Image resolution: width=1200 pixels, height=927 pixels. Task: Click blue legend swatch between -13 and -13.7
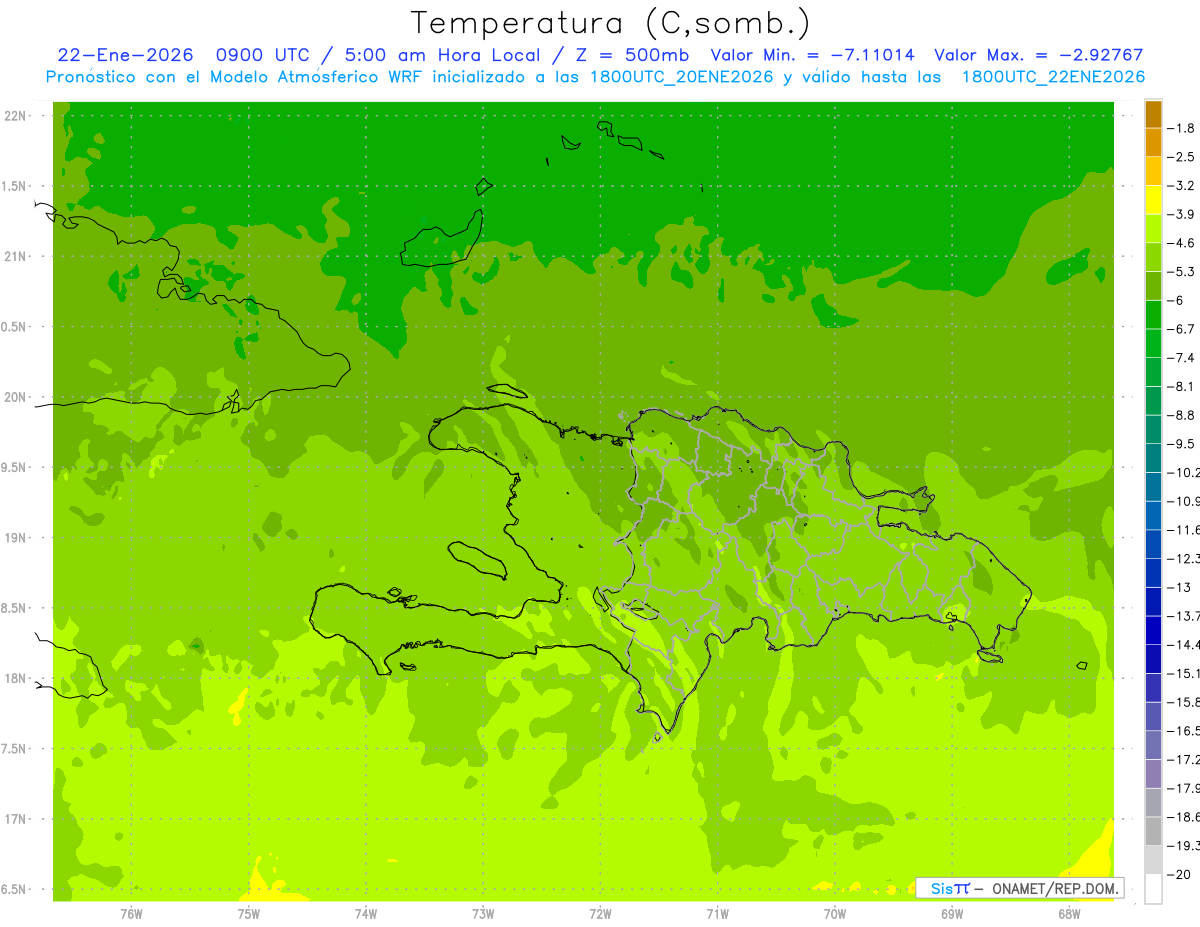(x=1154, y=601)
